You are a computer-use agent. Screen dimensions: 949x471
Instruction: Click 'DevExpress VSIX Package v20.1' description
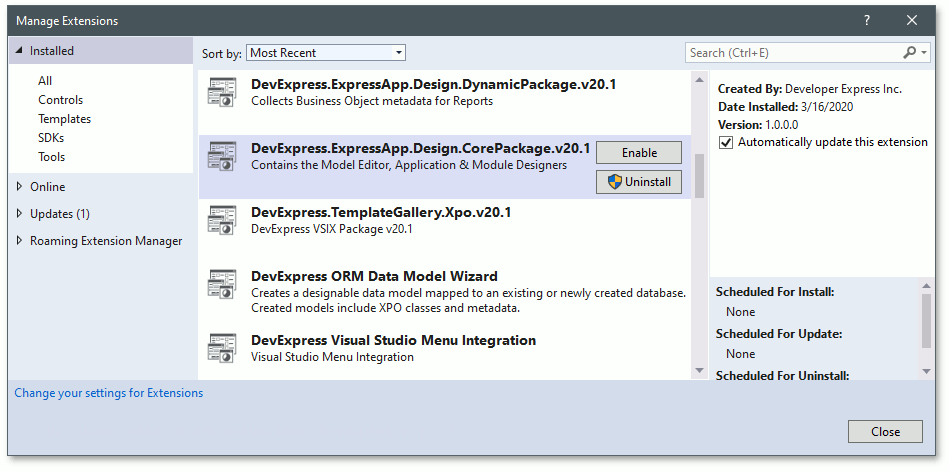(x=332, y=229)
